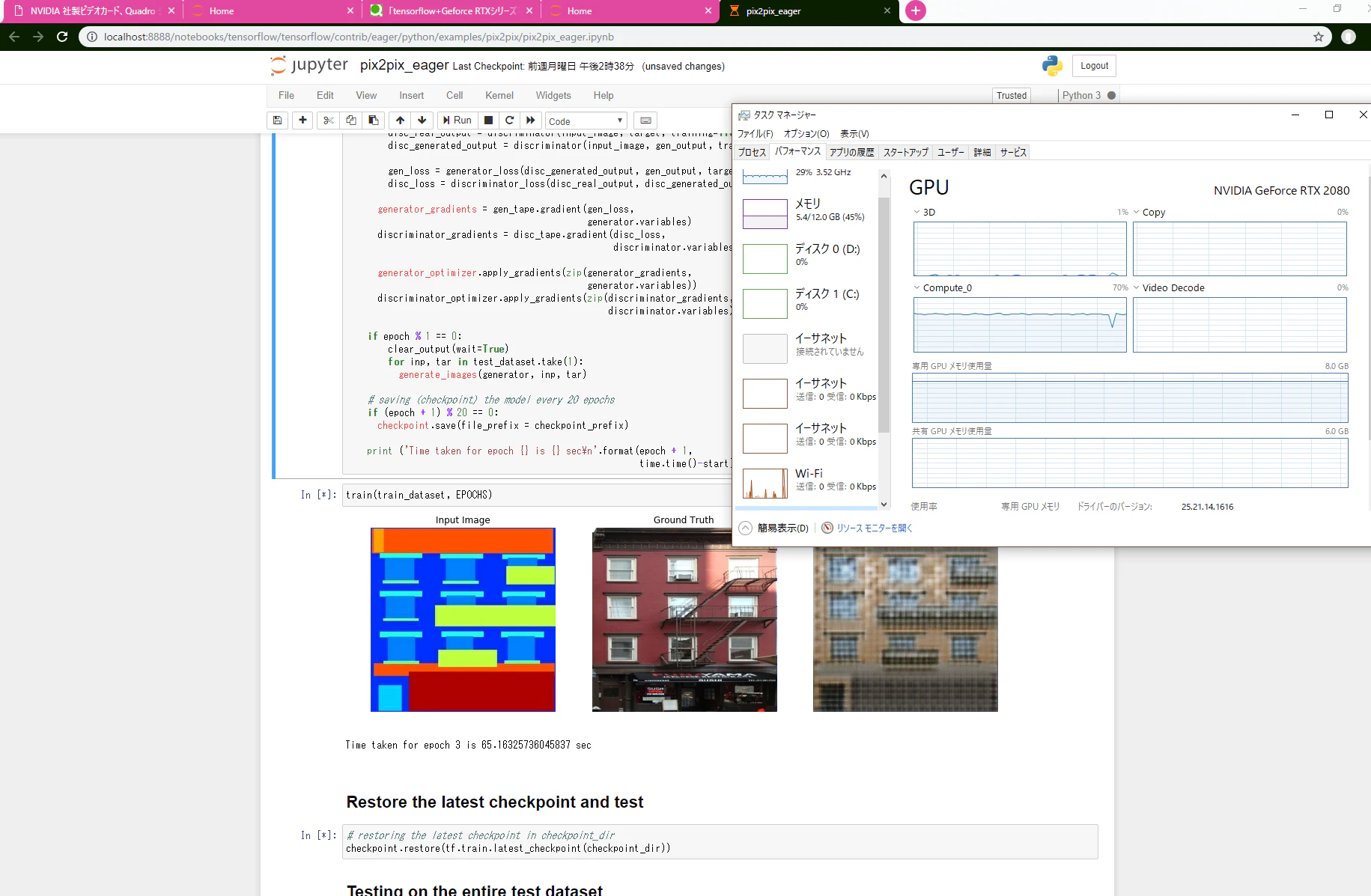
Task: Copy selected cells icon in toolbar
Action: (x=350, y=121)
